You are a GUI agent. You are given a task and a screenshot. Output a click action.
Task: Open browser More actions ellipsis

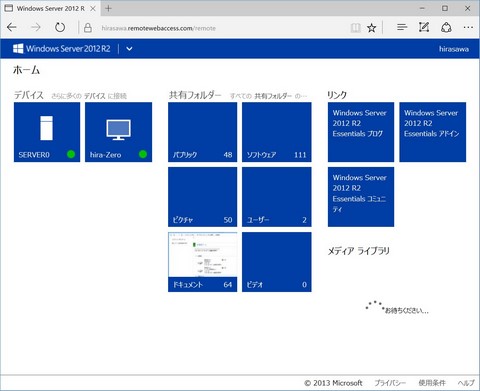tap(468, 27)
